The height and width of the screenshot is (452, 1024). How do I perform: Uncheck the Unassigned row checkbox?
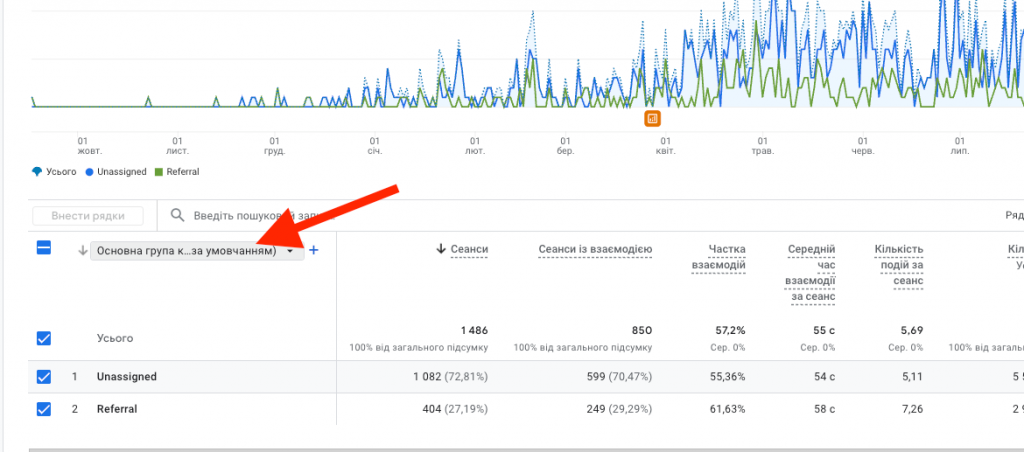44,377
